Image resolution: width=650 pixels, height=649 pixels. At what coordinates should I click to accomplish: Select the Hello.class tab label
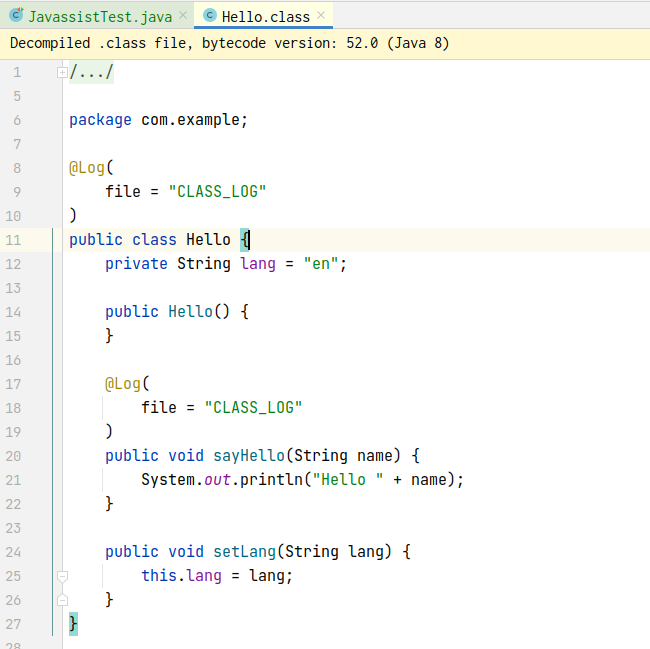(x=265, y=16)
